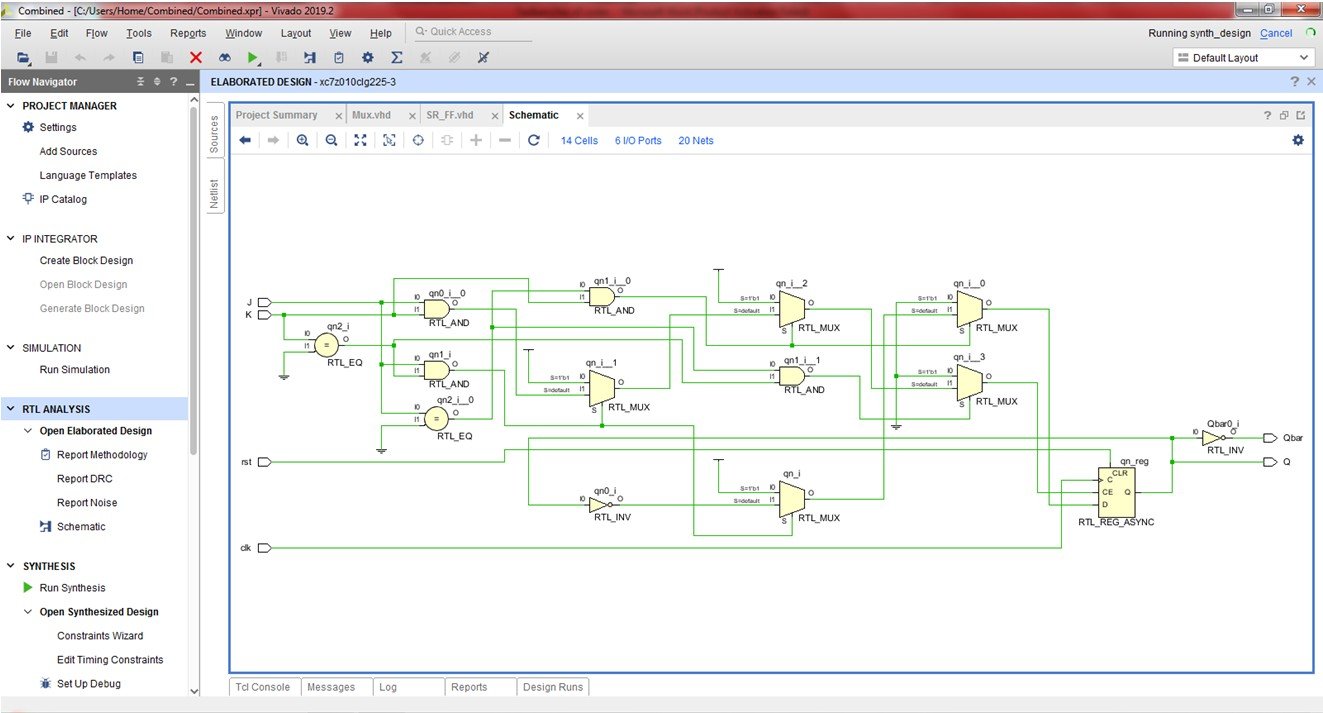Click the 14 Cells link
The image size is (1323, 713).
pos(579,141)
